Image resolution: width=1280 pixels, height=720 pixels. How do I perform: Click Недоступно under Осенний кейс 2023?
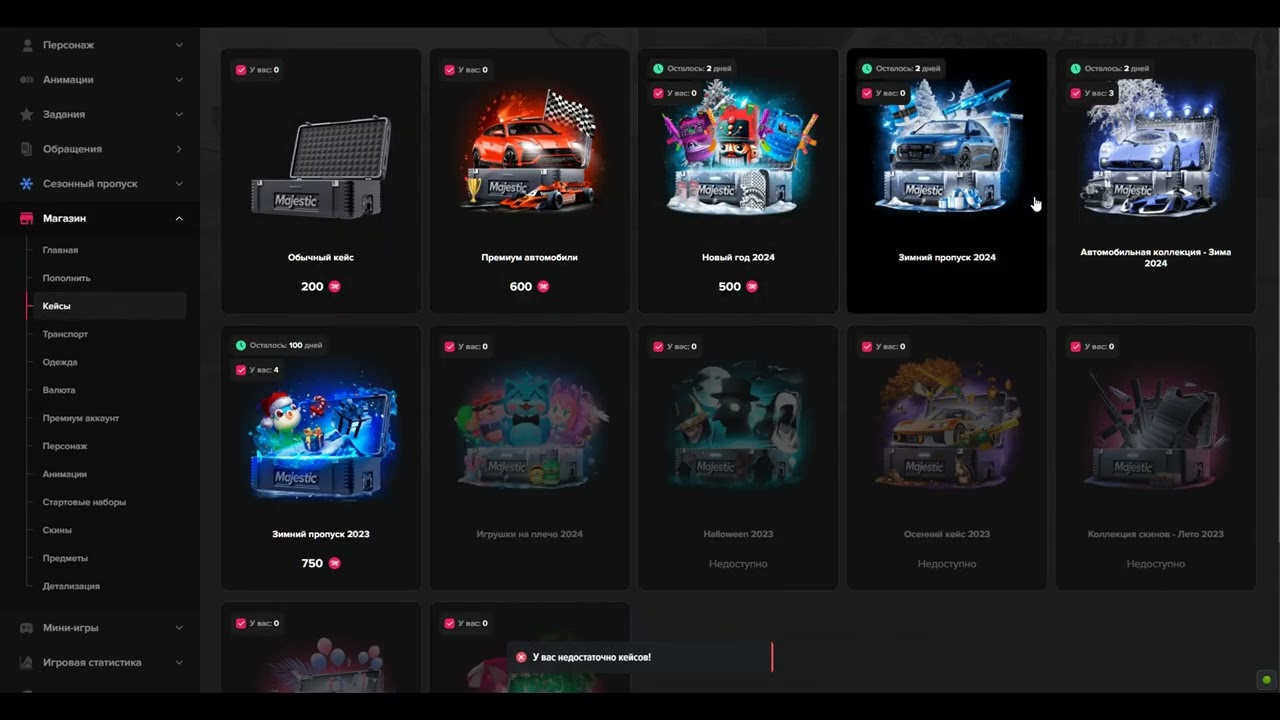point(947,564)
